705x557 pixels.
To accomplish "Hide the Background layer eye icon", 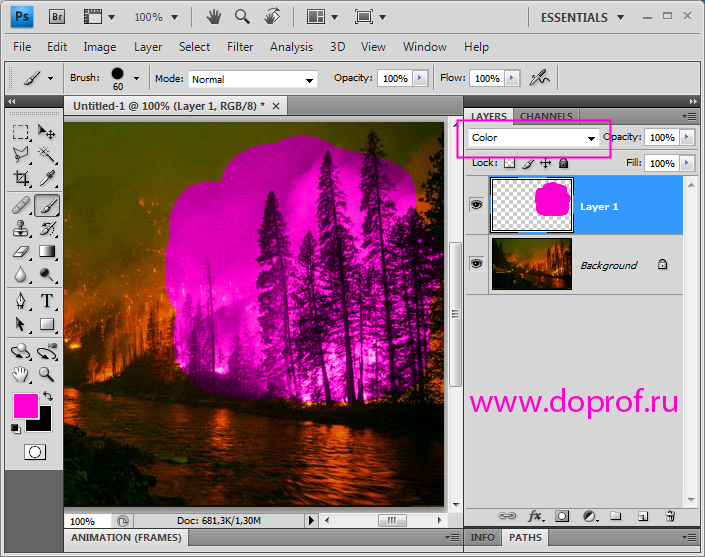I will pos(476,263).
